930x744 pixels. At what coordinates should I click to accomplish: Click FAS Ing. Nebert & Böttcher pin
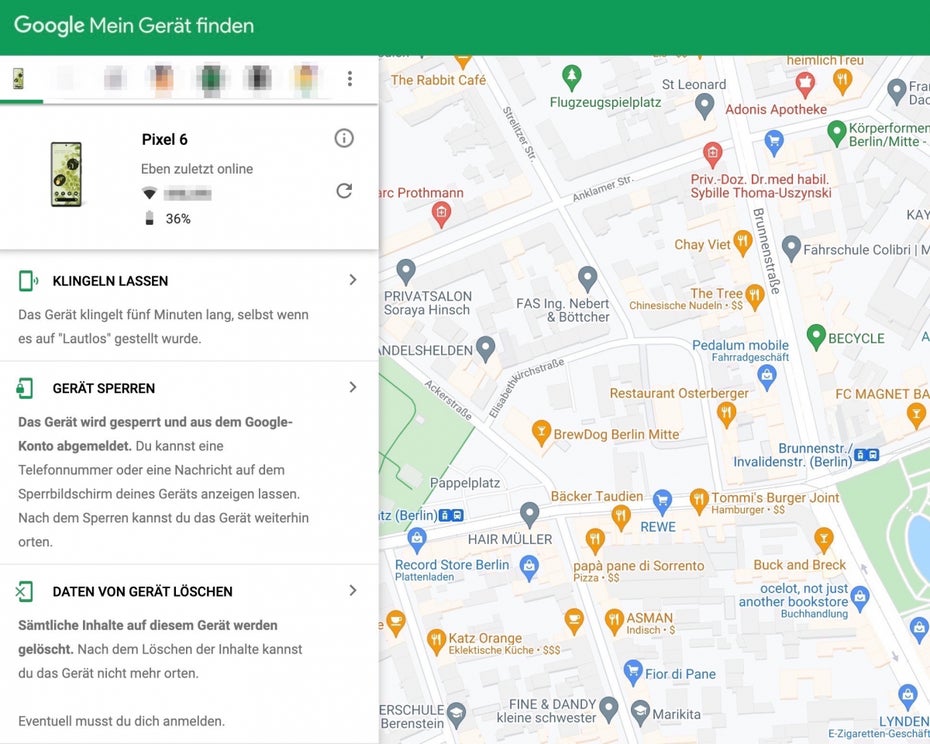(587, 279)
